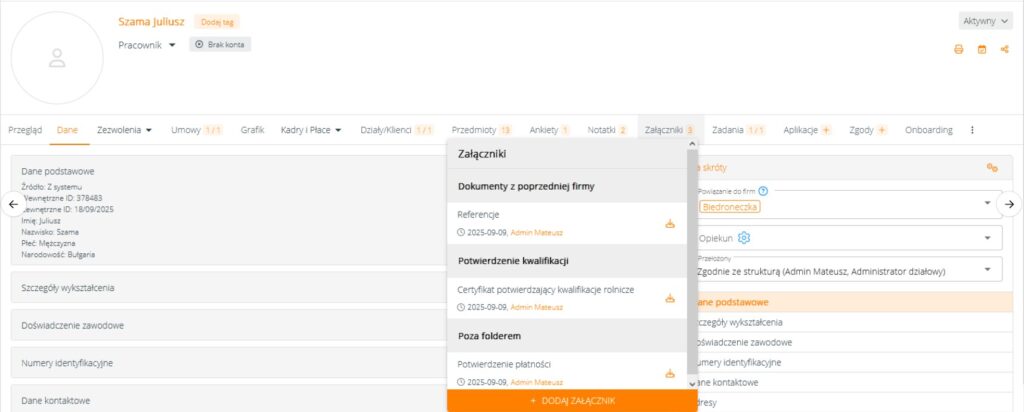
Task: Click the share icon in the top right
Action: pyautogui.click(x=1004, y=49)
